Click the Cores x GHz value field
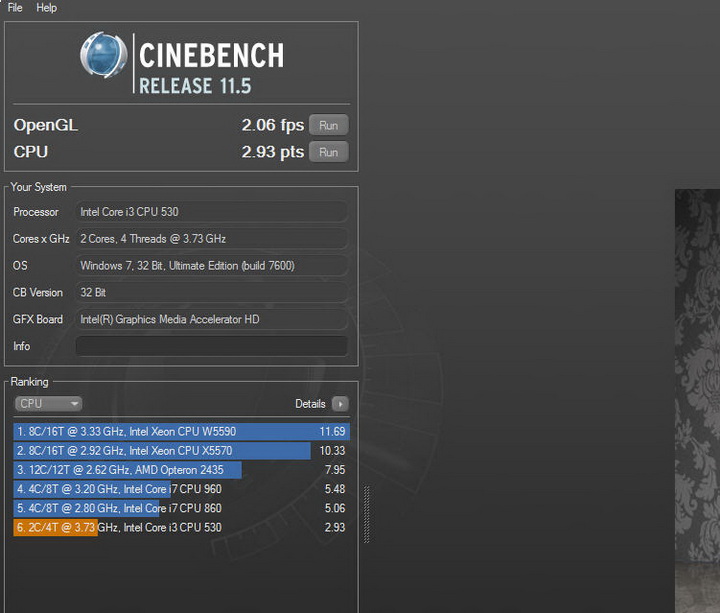This screenshot has width=720, height=613. (212, 239)
